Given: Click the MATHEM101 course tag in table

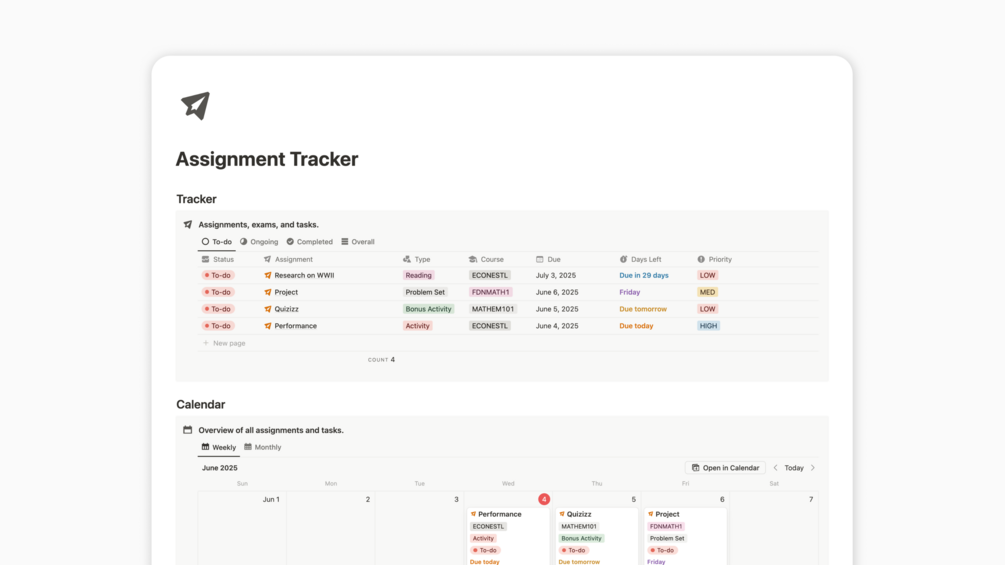Looking at the screenshot, I should [493, 309].
